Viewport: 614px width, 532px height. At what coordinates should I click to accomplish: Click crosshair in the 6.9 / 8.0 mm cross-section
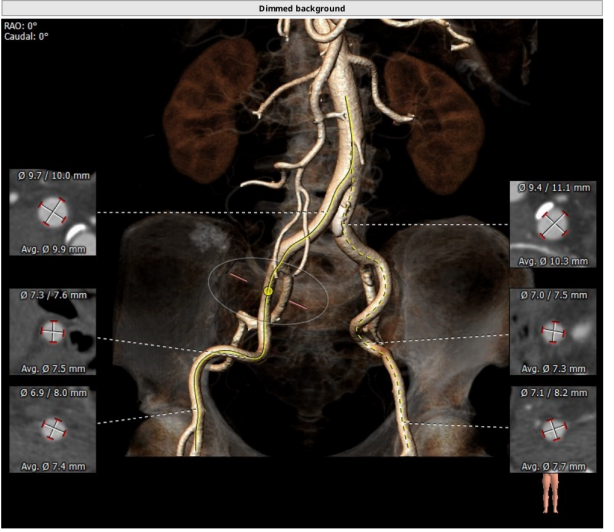[x=52, y=428]
